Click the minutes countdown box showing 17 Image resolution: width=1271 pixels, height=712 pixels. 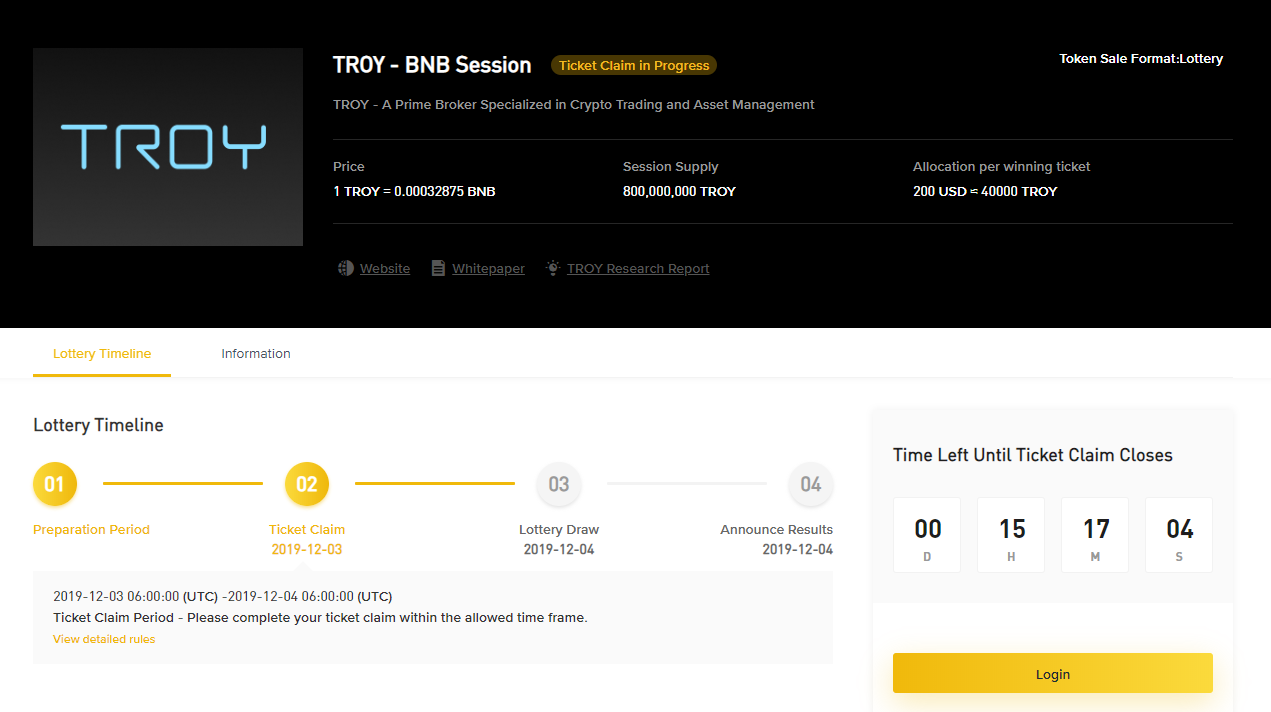click(x=1095, y=535)
